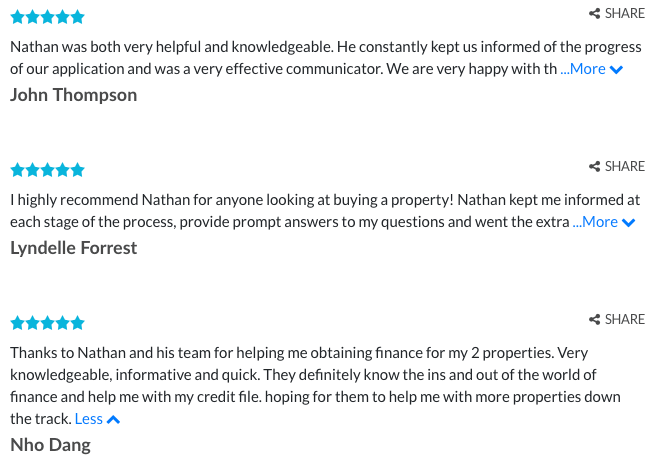Click share icon on John Thompson's review
Image resolution: width=662 pixels, height=471 pixels.
tap(594, 14)
